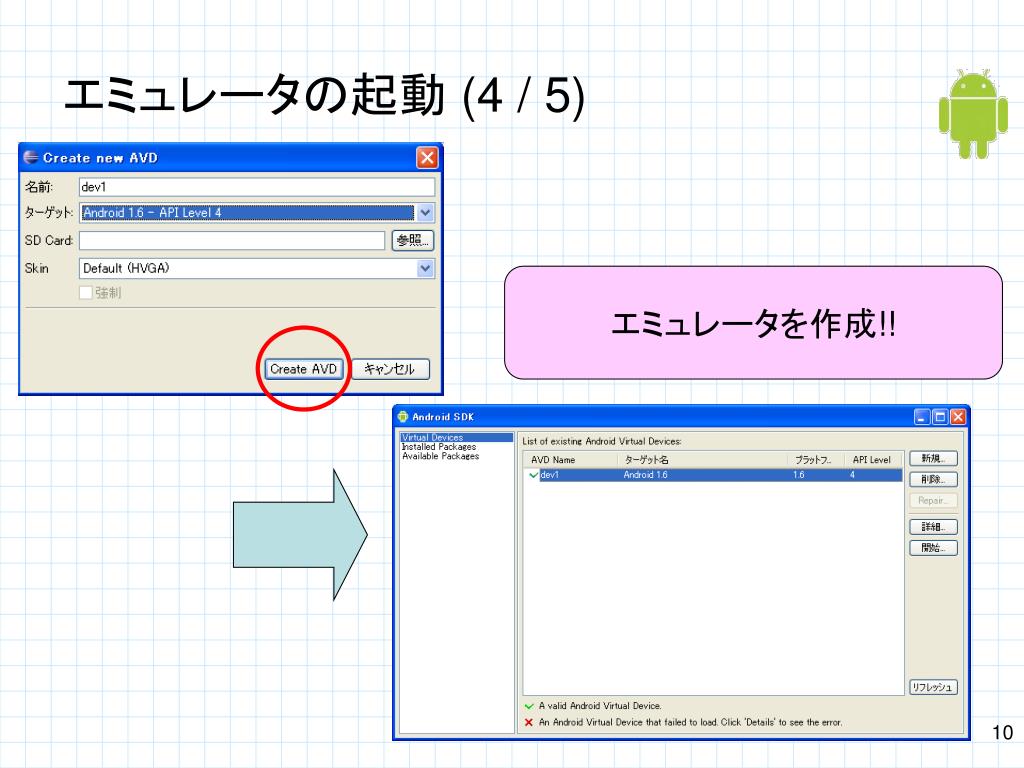The height and width of the screenshot is (768, 1024).
Task: Click the AVD Name column header
Action: pyautogui.click(x=571, y=460)
